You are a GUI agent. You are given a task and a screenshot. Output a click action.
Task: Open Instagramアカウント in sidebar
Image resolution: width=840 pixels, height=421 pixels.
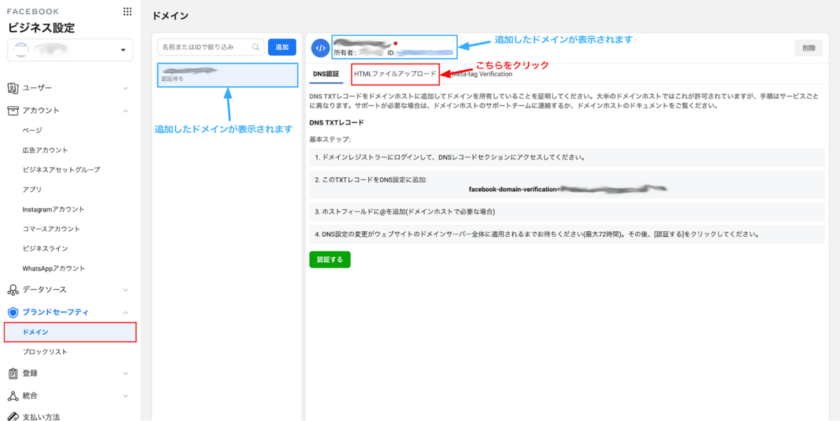pyautogui.click(x=53, y=209)
